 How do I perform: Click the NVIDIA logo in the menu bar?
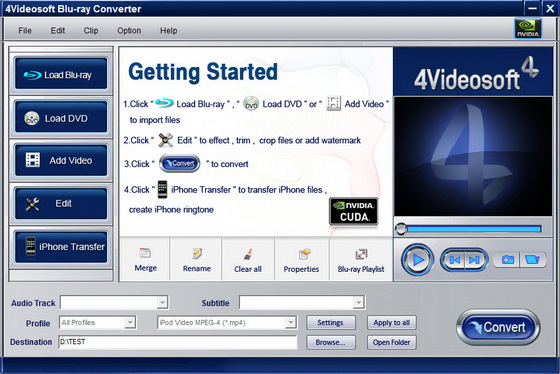[x=528, y=29]
